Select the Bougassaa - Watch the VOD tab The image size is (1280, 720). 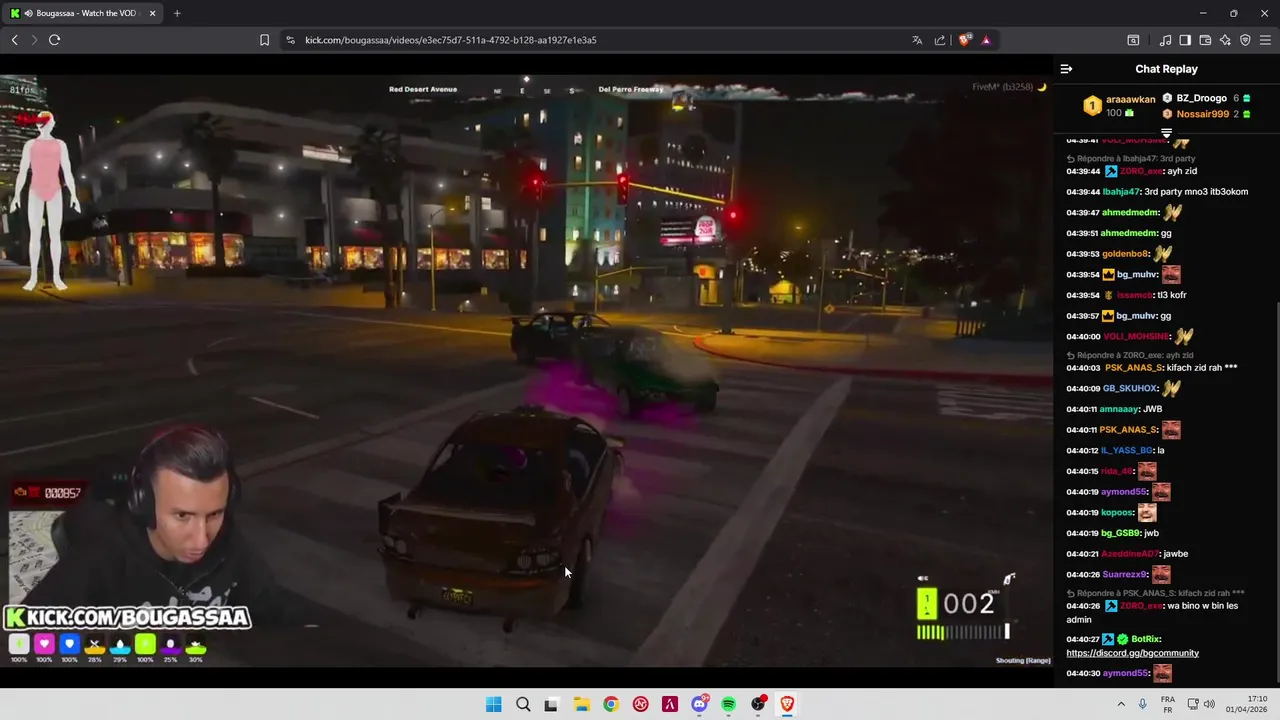point(82,13)
